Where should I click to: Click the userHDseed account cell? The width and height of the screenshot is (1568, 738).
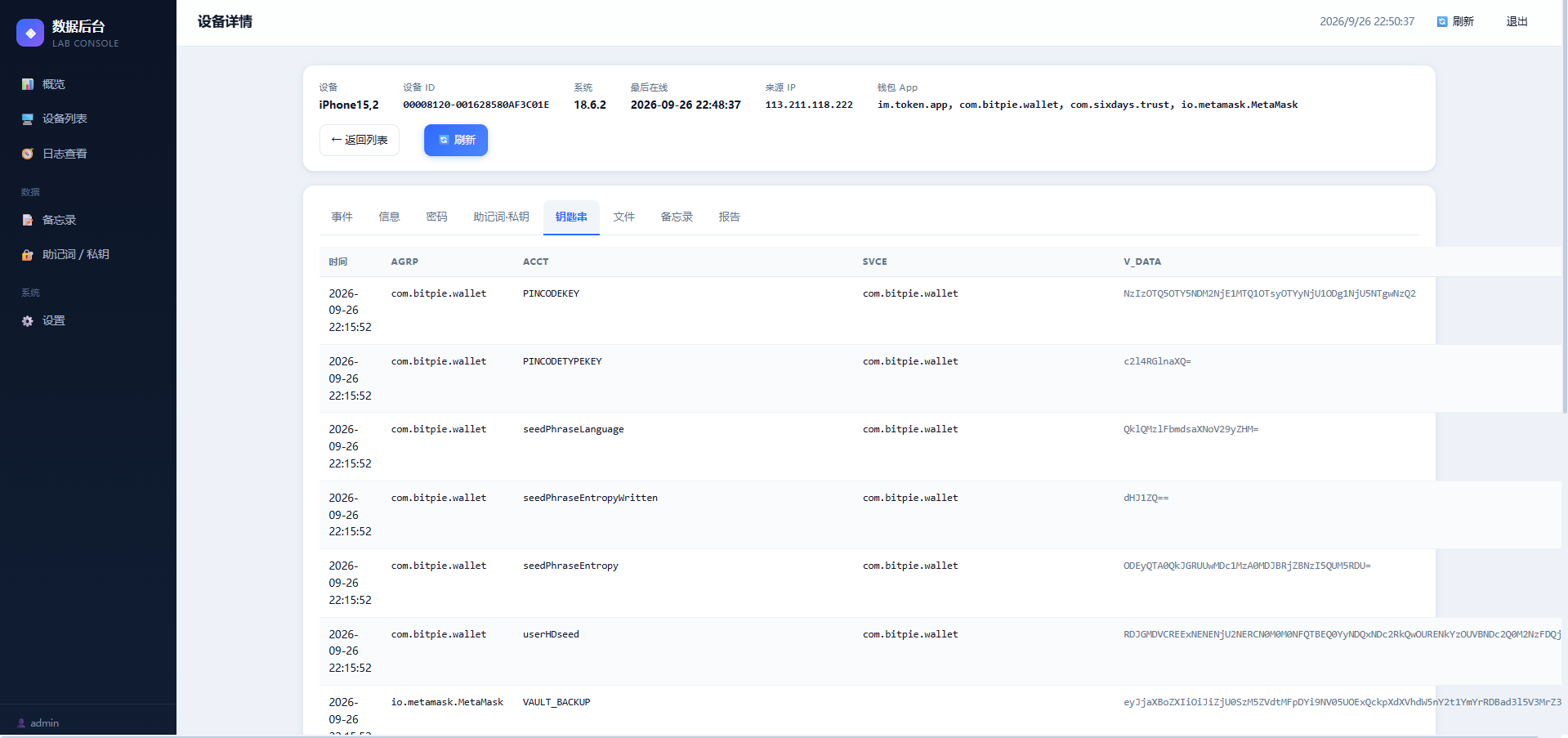pyautogui.click(x=552, y=634)
